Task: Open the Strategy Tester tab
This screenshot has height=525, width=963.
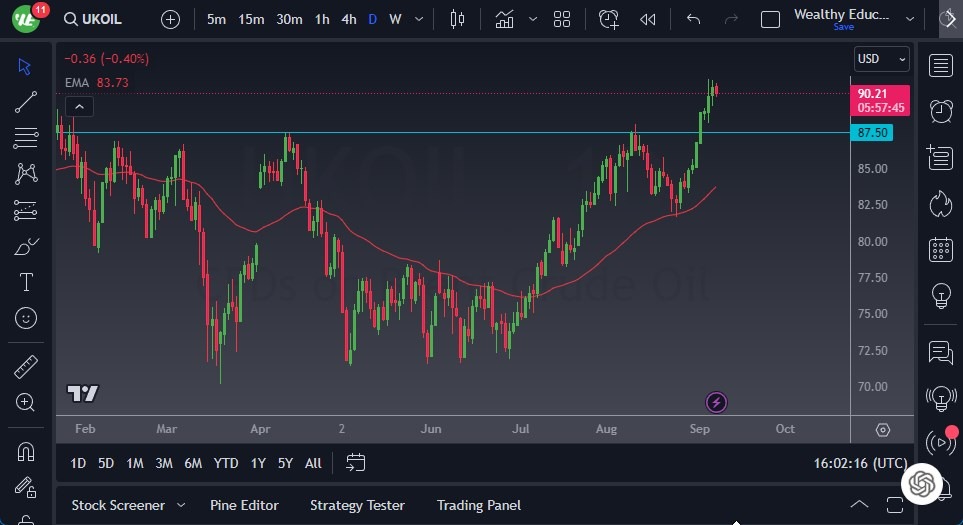Action: (357, 505)
